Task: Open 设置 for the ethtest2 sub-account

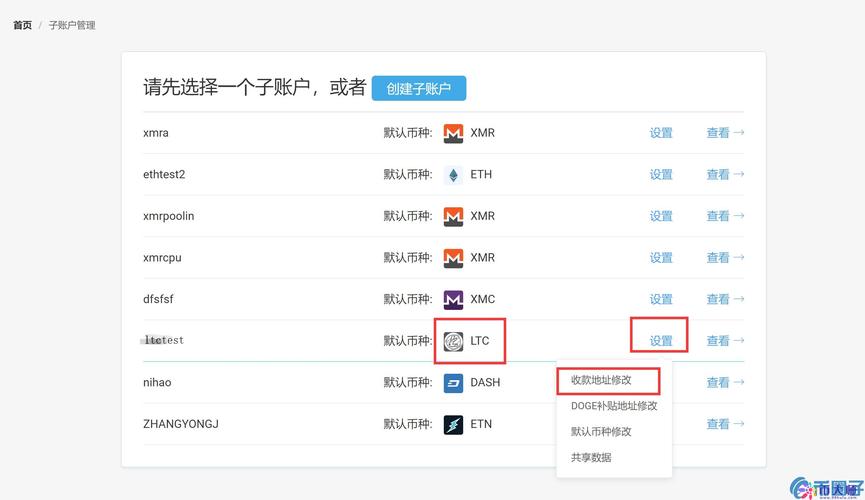Action: pyautogui.click(x=661, y=175)
